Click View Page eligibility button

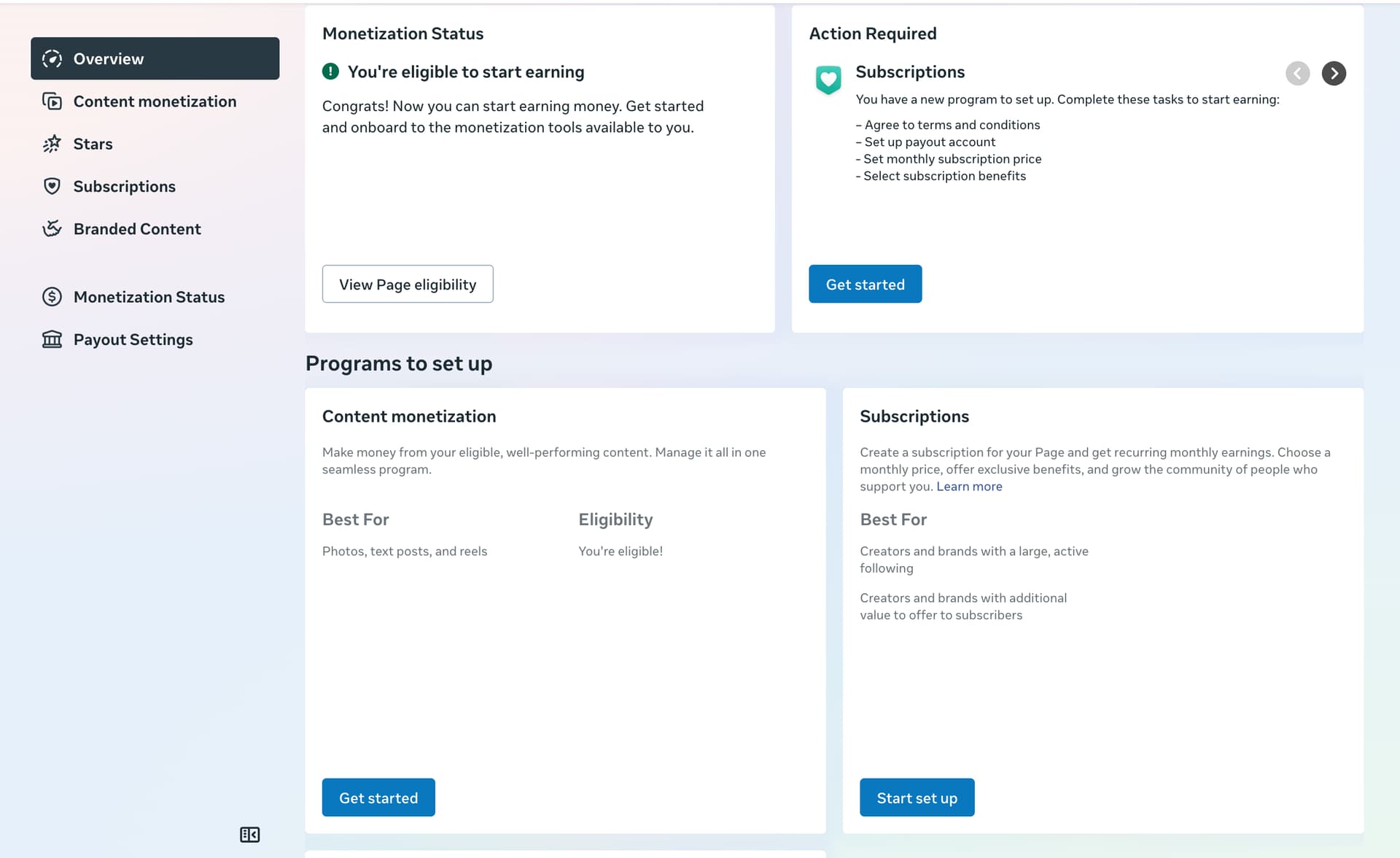click(408, 284)
